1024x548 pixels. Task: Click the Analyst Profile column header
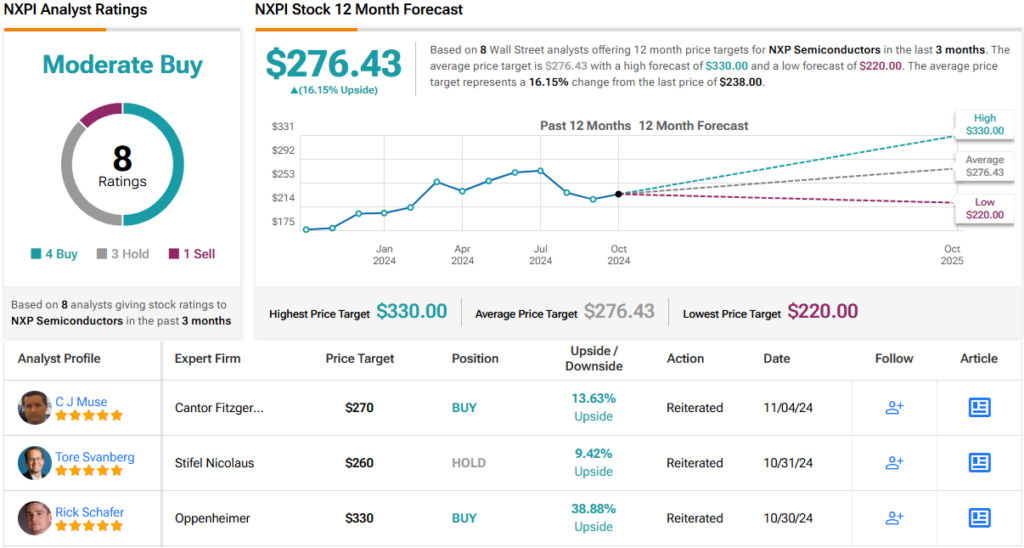coord(59,359)
